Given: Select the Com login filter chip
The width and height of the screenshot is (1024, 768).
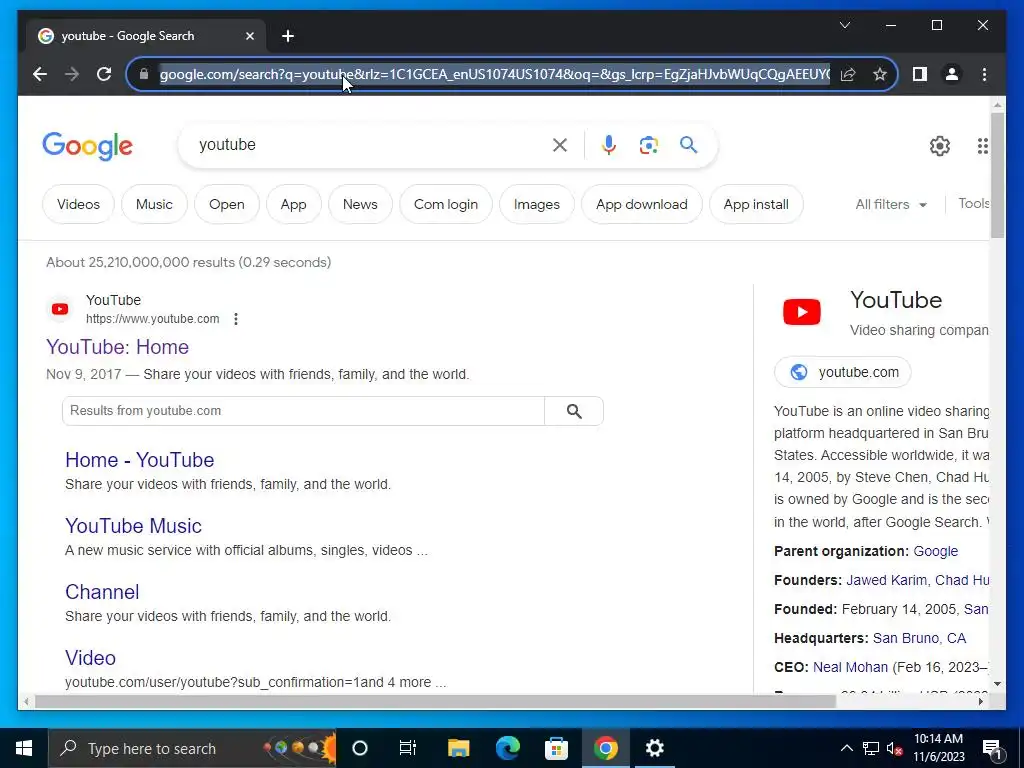Looking at the screenshot, I should [x=446, y=204].
